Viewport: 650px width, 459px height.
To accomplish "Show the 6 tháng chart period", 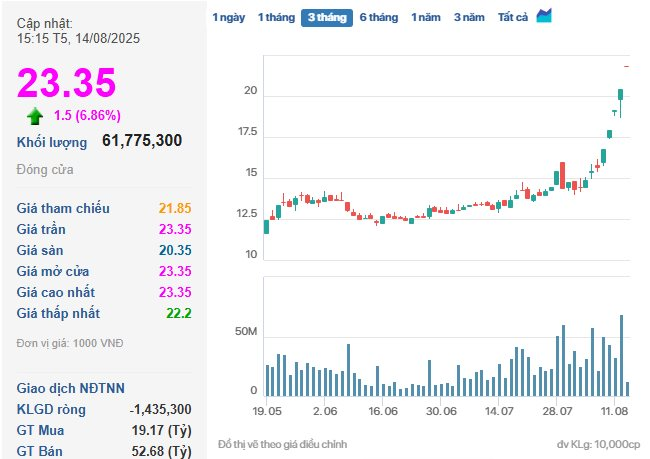I will pos(378,17).
